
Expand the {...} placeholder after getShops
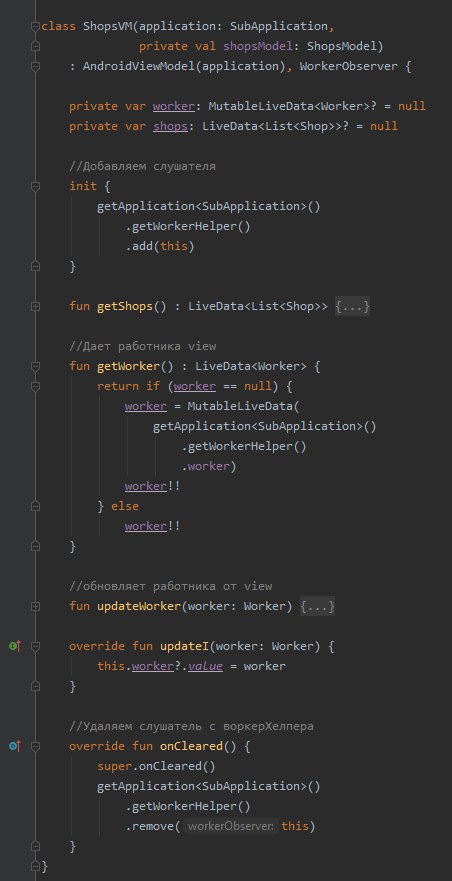click(x=352, y=307)
